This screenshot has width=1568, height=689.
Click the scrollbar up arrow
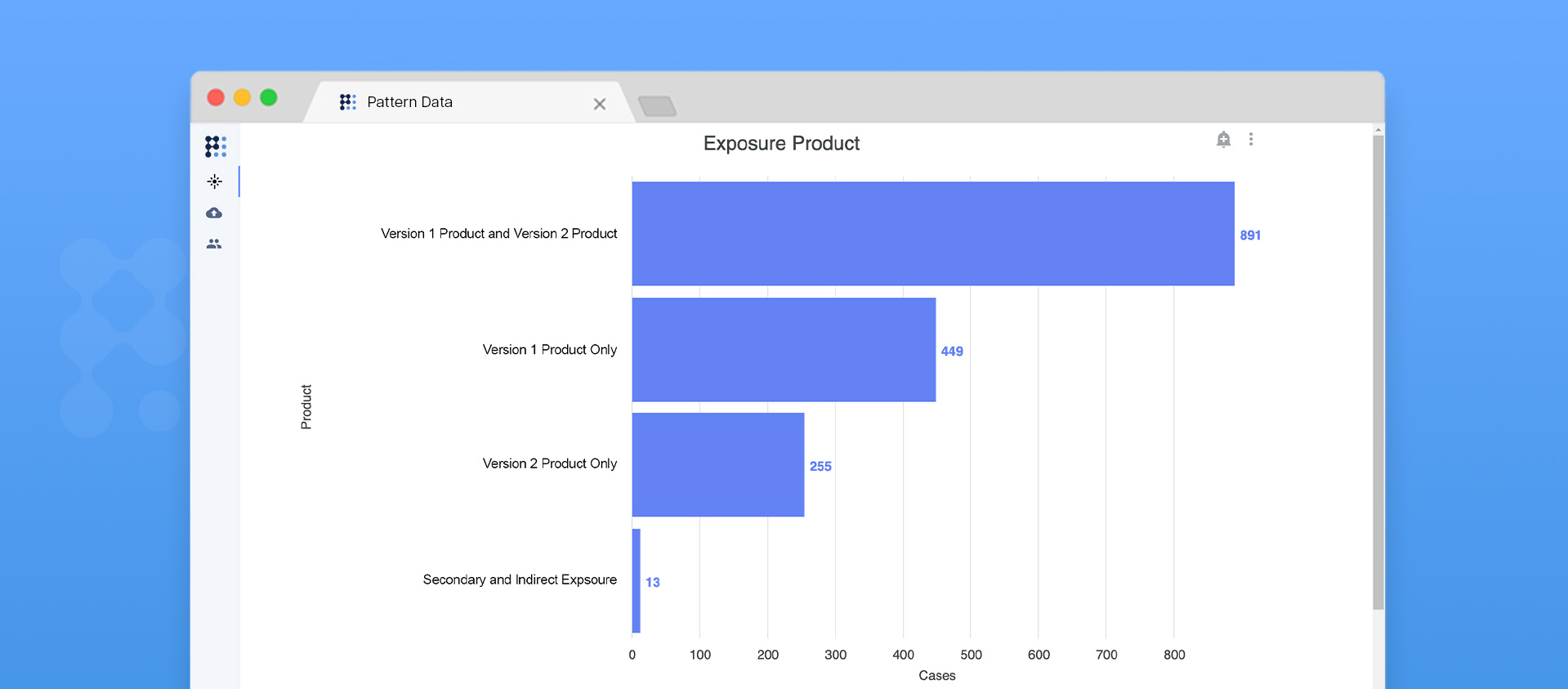pos(1378,129)
